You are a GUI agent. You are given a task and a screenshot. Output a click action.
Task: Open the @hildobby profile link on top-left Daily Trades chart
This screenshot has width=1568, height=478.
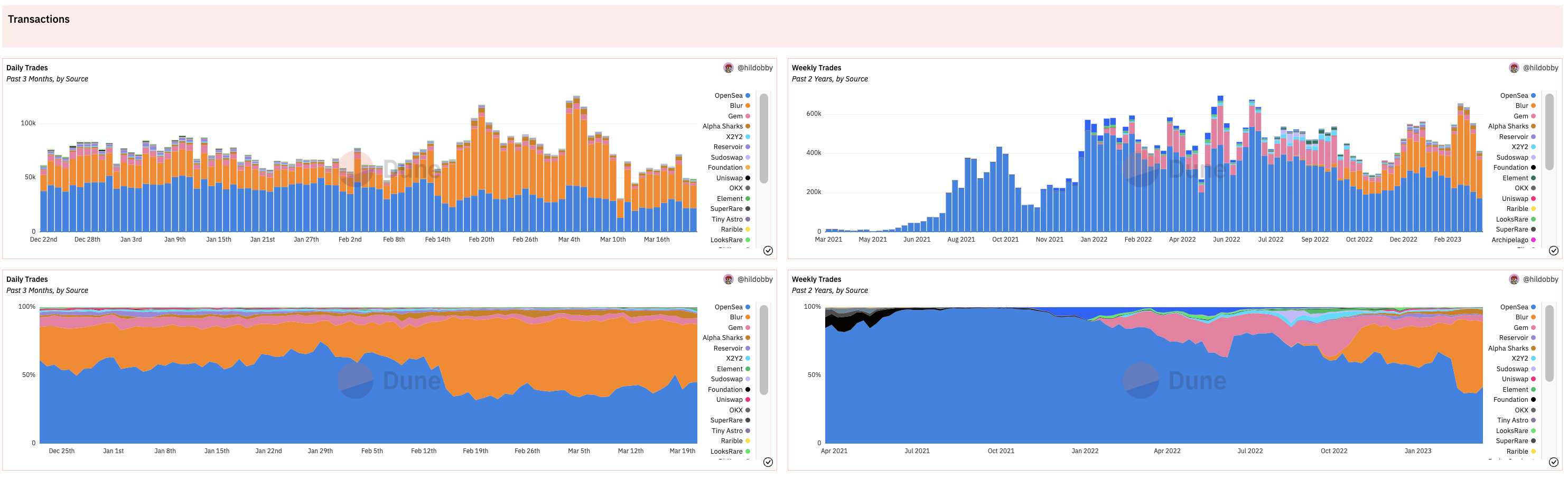[x=755, y=68]
